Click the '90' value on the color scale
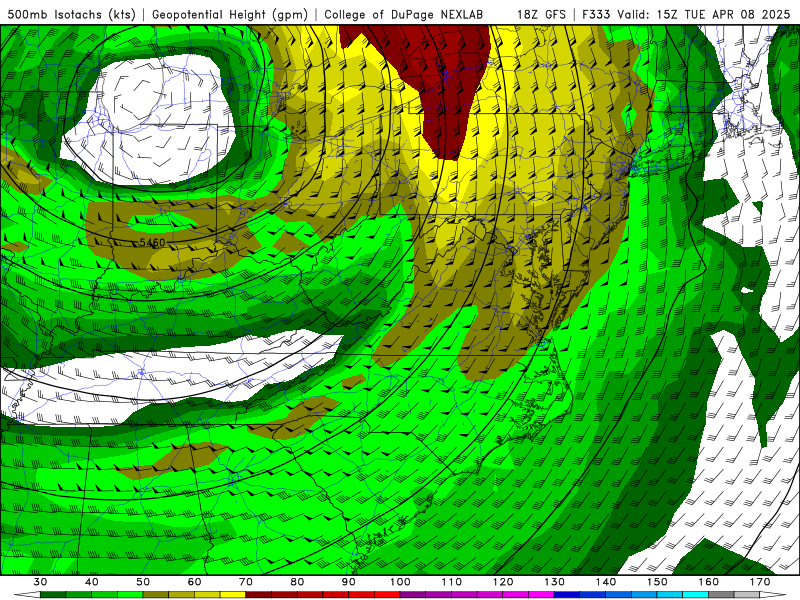The image size is (800, 600). (x=348, y=582)
